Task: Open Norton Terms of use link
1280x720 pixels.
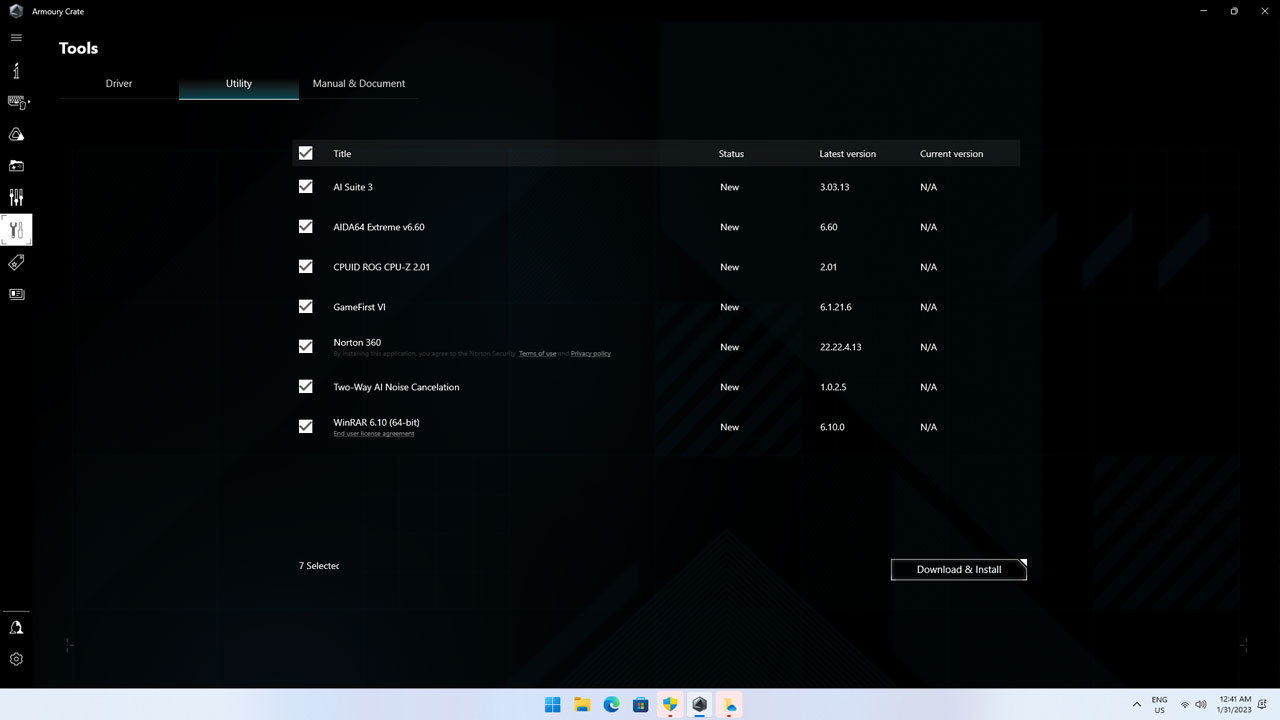Action: (537, 354)
